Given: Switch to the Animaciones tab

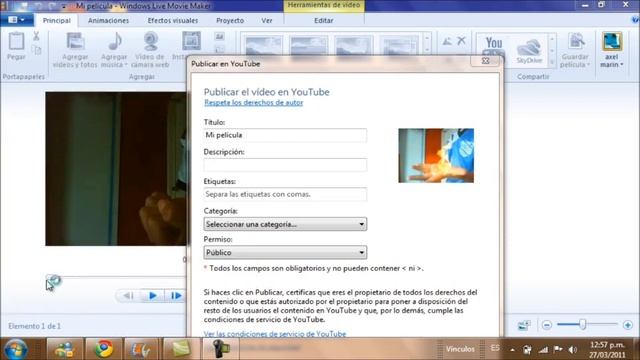Looking at the screenshot, I should (x=108, y=20).
